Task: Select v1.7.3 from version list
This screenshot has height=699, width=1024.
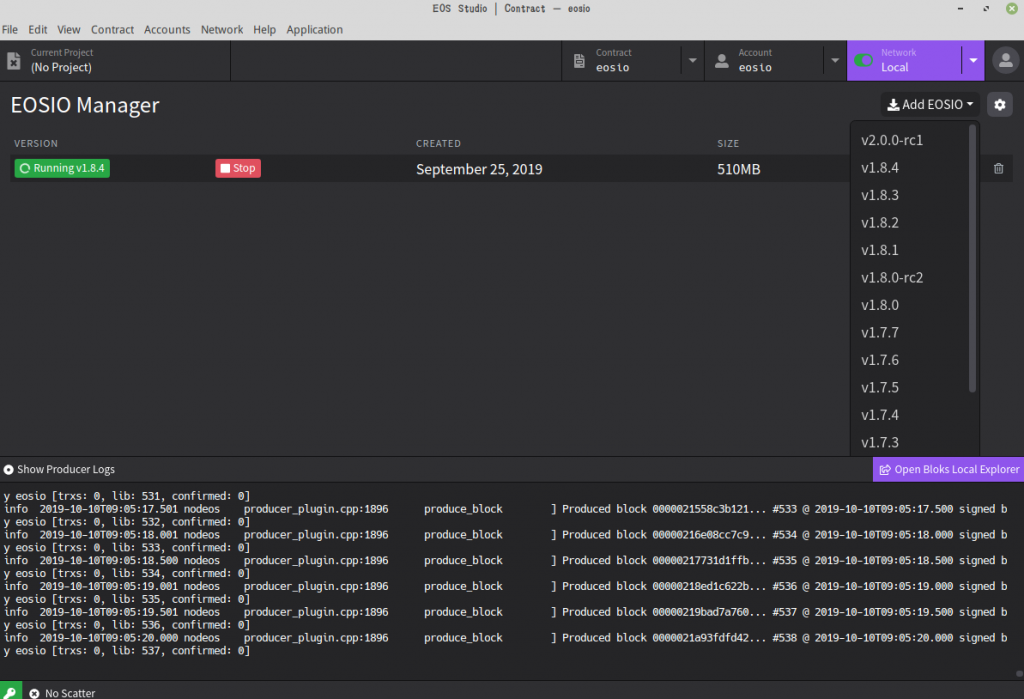Action: point(910,442)
